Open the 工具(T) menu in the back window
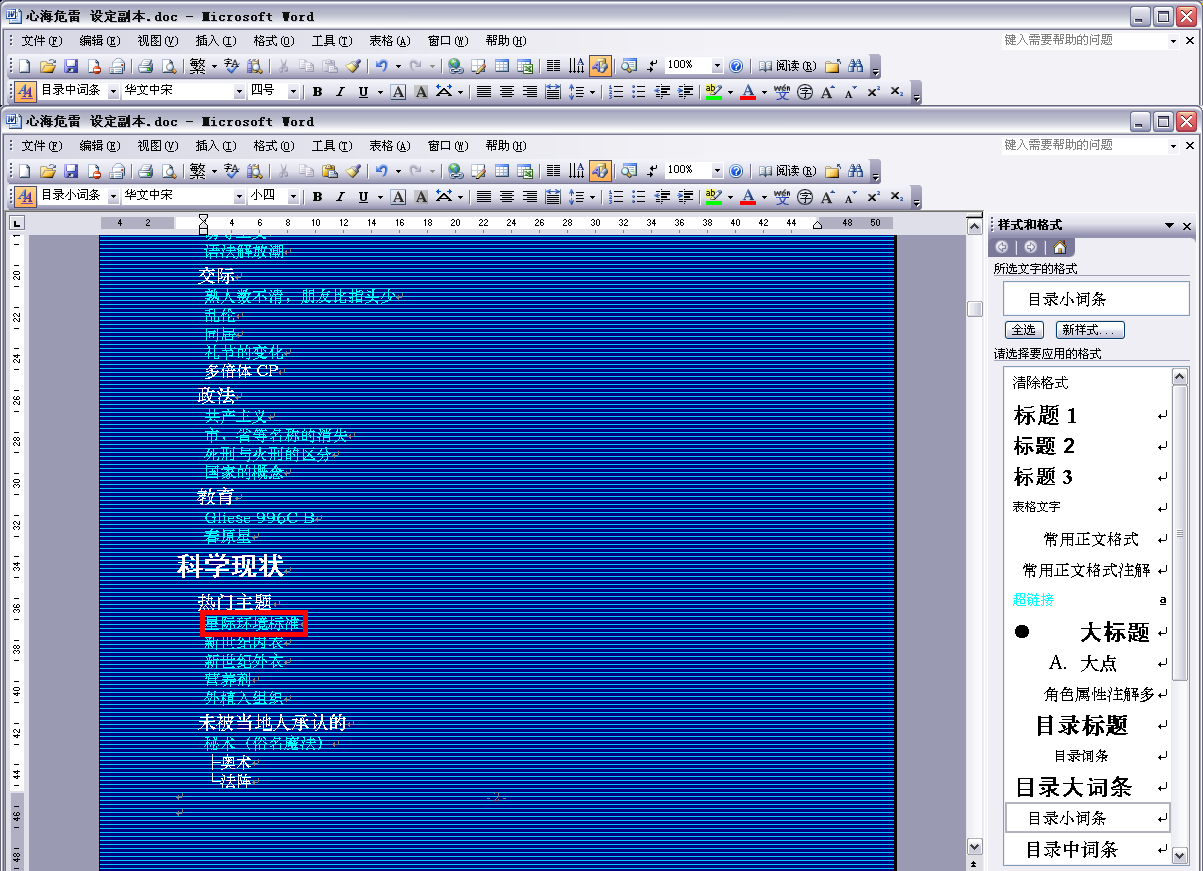This screenshot has width=1203, height=871. tap(331, 41)
